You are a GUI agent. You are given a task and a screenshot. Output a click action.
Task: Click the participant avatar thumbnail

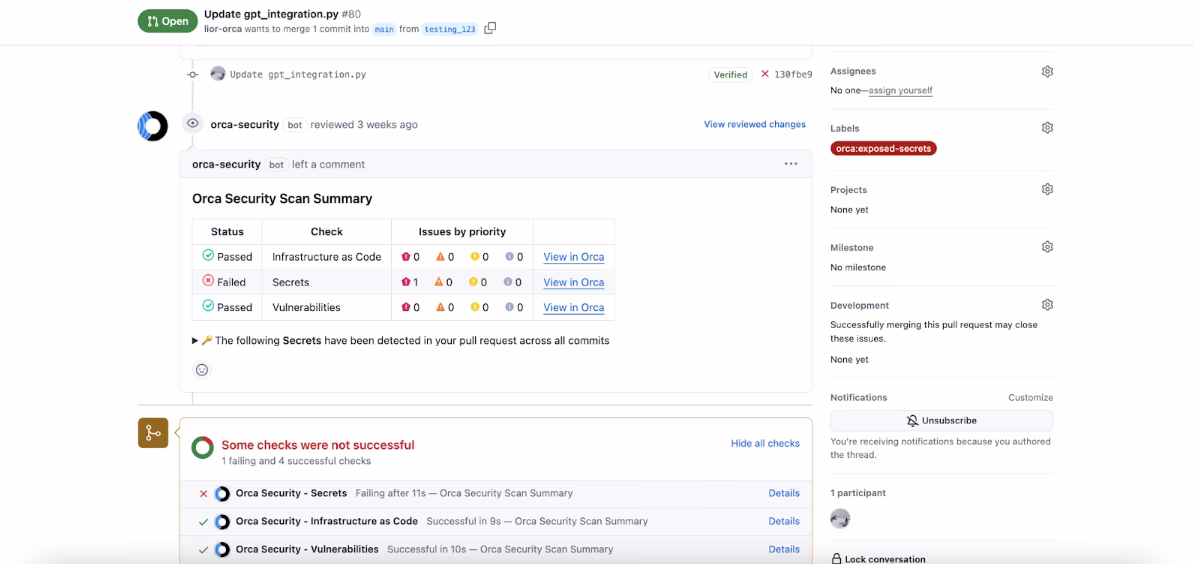[840, 518]
